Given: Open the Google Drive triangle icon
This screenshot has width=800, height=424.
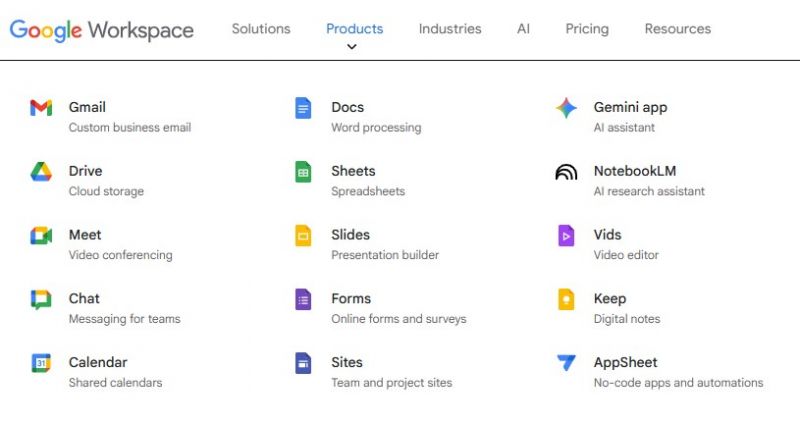Looking at the screenshot, I should point(41,172).
